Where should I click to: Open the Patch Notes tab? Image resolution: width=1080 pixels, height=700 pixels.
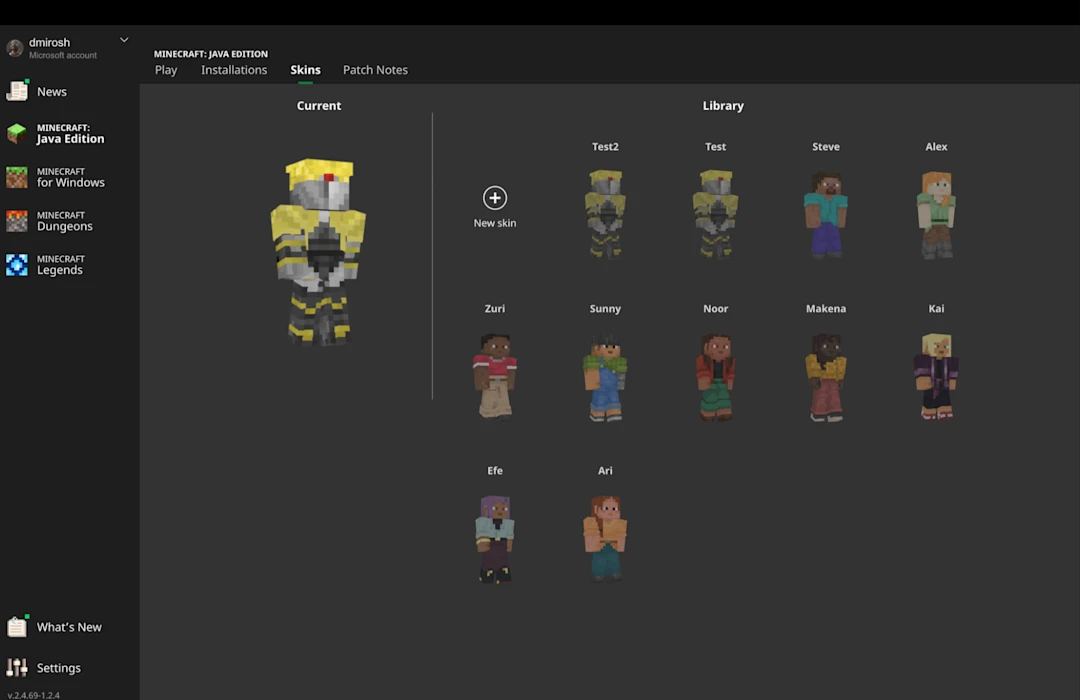375,70
